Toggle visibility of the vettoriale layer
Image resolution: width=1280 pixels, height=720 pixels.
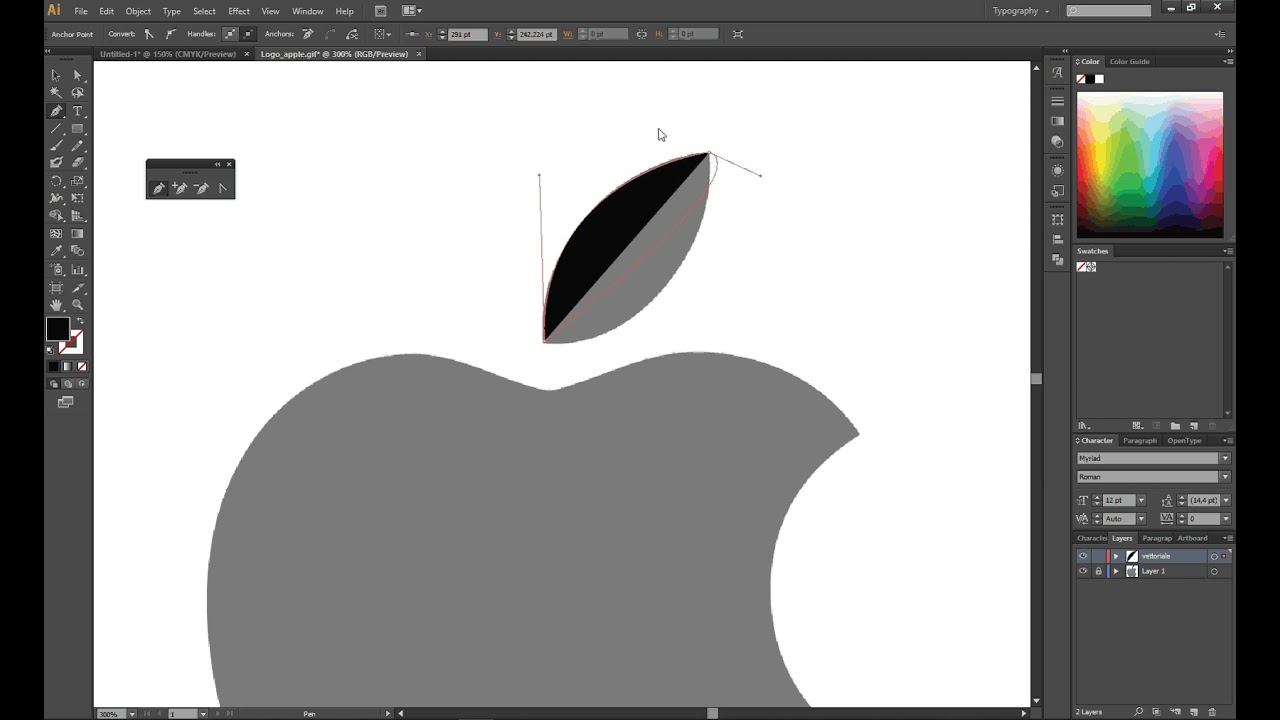[1083, 556]
